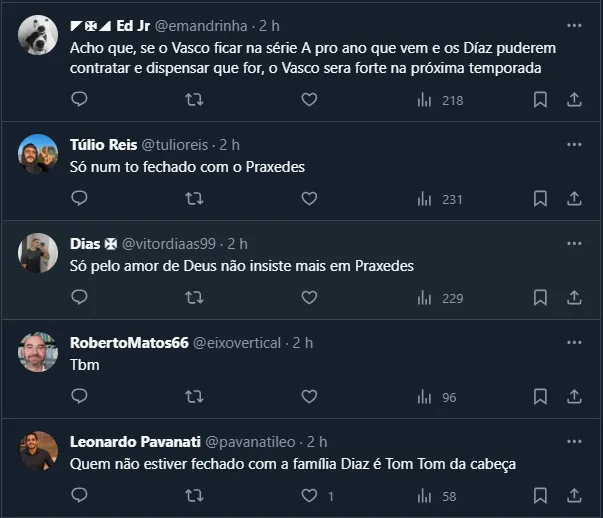The width and height of the screenshot is (603, 518).
Task: Reply to the tweet by Dias
Action: [x=80, y=298]
